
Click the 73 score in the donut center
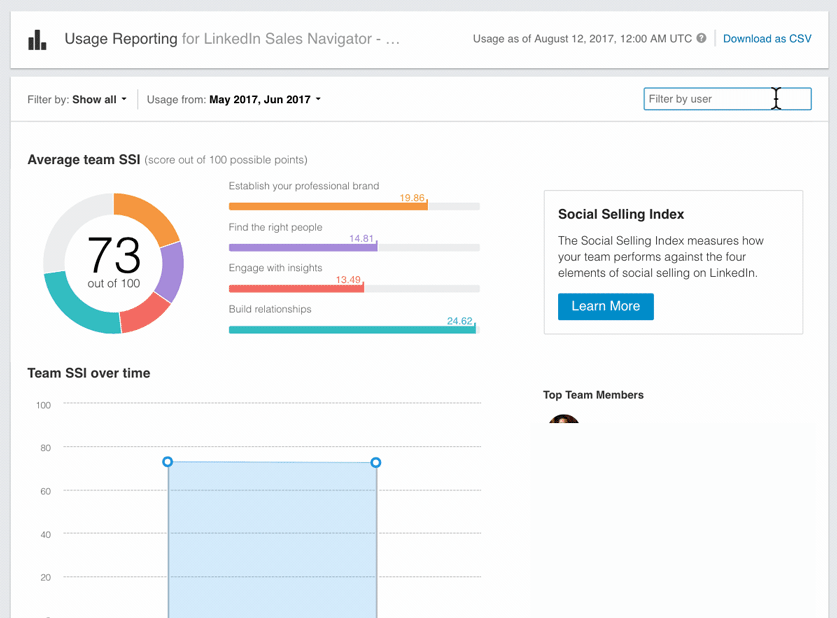point(113,255)
